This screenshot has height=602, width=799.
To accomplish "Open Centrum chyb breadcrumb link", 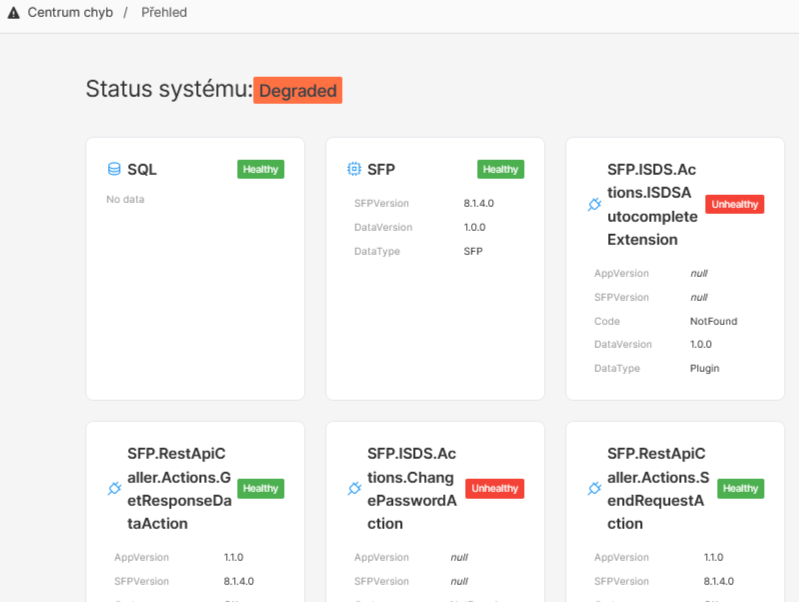I will pos(69,13).
